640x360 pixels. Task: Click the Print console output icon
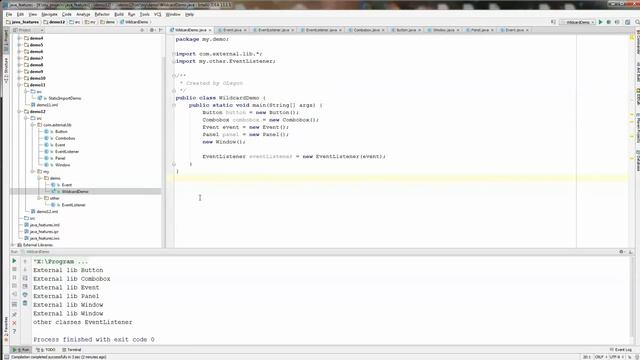pos(25,295)
